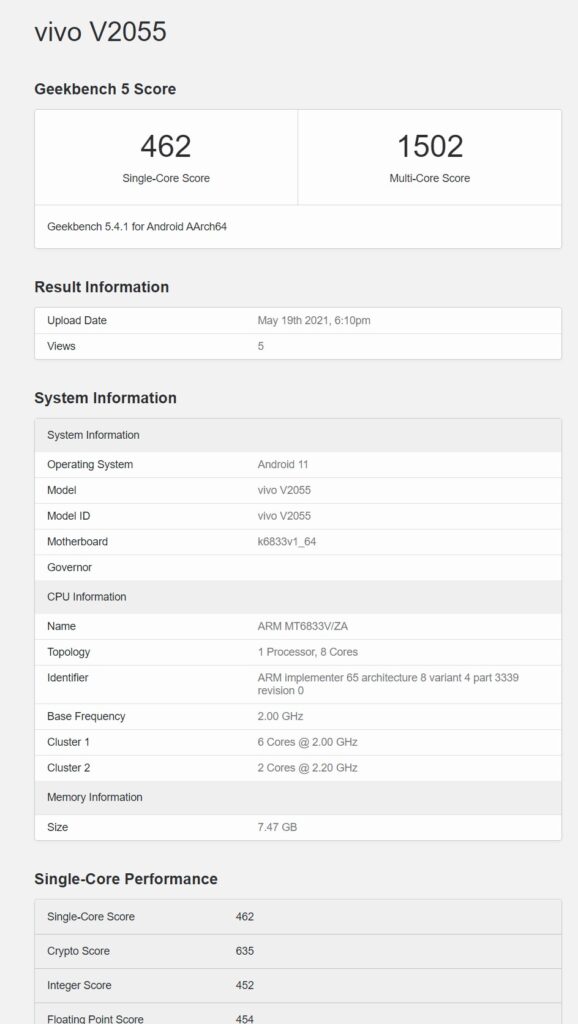Click the 'ARM MT6833V/ZA' CPU name
This screenshot has height=1024, width=578.
(302, 626)
